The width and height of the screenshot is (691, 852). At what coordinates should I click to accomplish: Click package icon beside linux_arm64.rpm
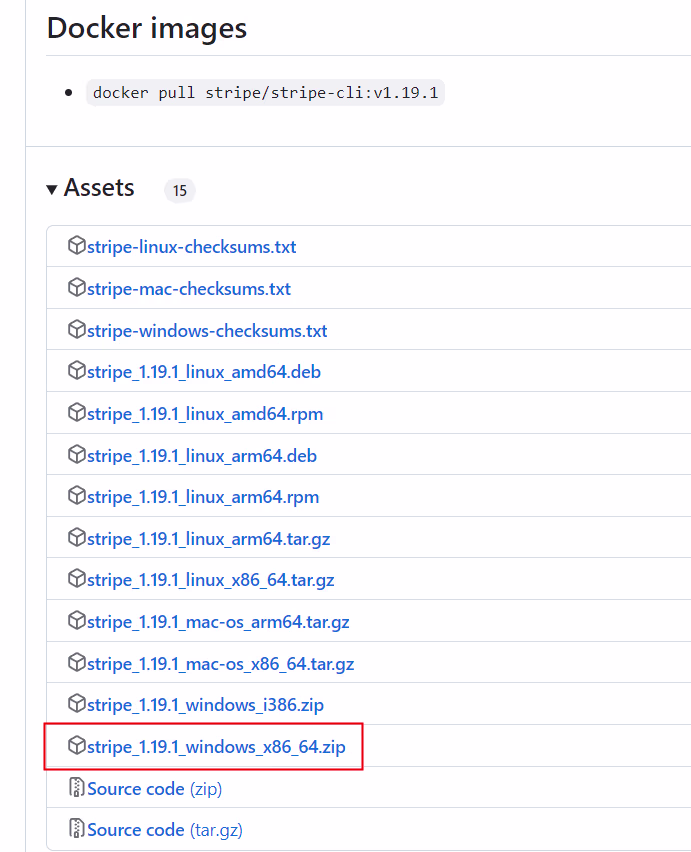click(77, 496)
